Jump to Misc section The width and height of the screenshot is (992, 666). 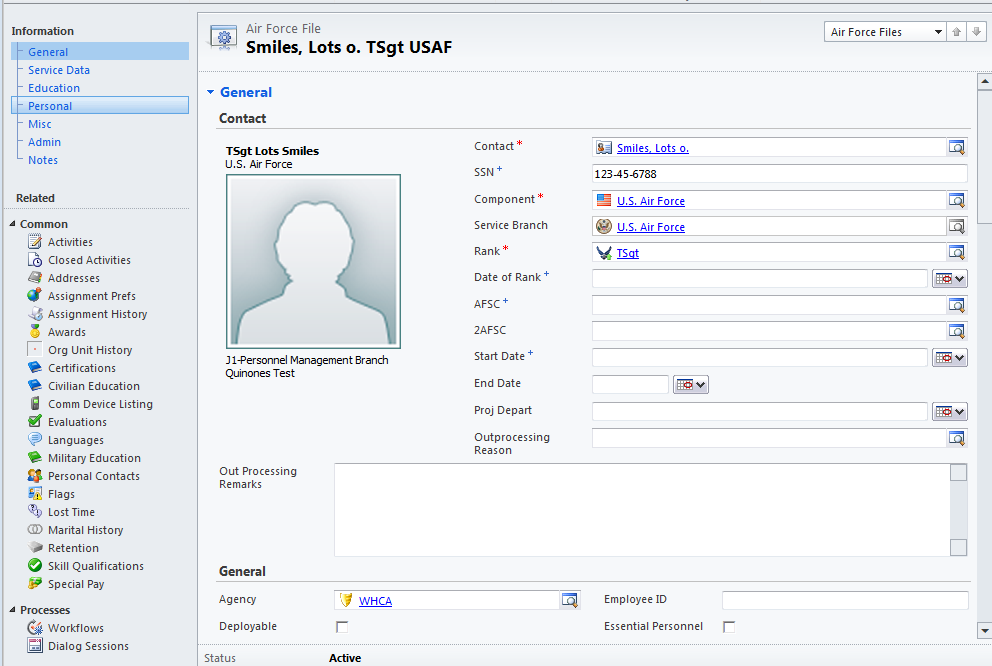pyautogui.click(x=39, y=124)
